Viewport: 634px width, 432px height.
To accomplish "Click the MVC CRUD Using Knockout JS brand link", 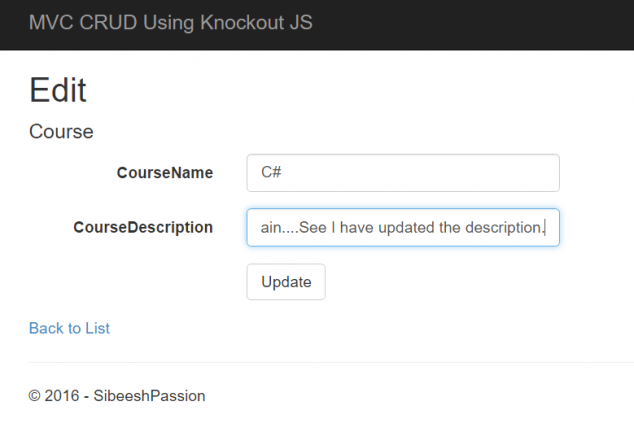I will point(170,22).
